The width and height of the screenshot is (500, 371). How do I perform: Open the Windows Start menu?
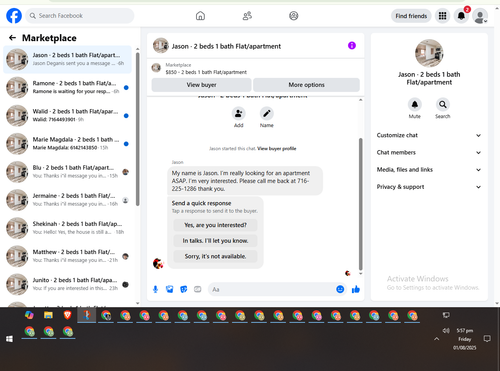tap(9, 339)
